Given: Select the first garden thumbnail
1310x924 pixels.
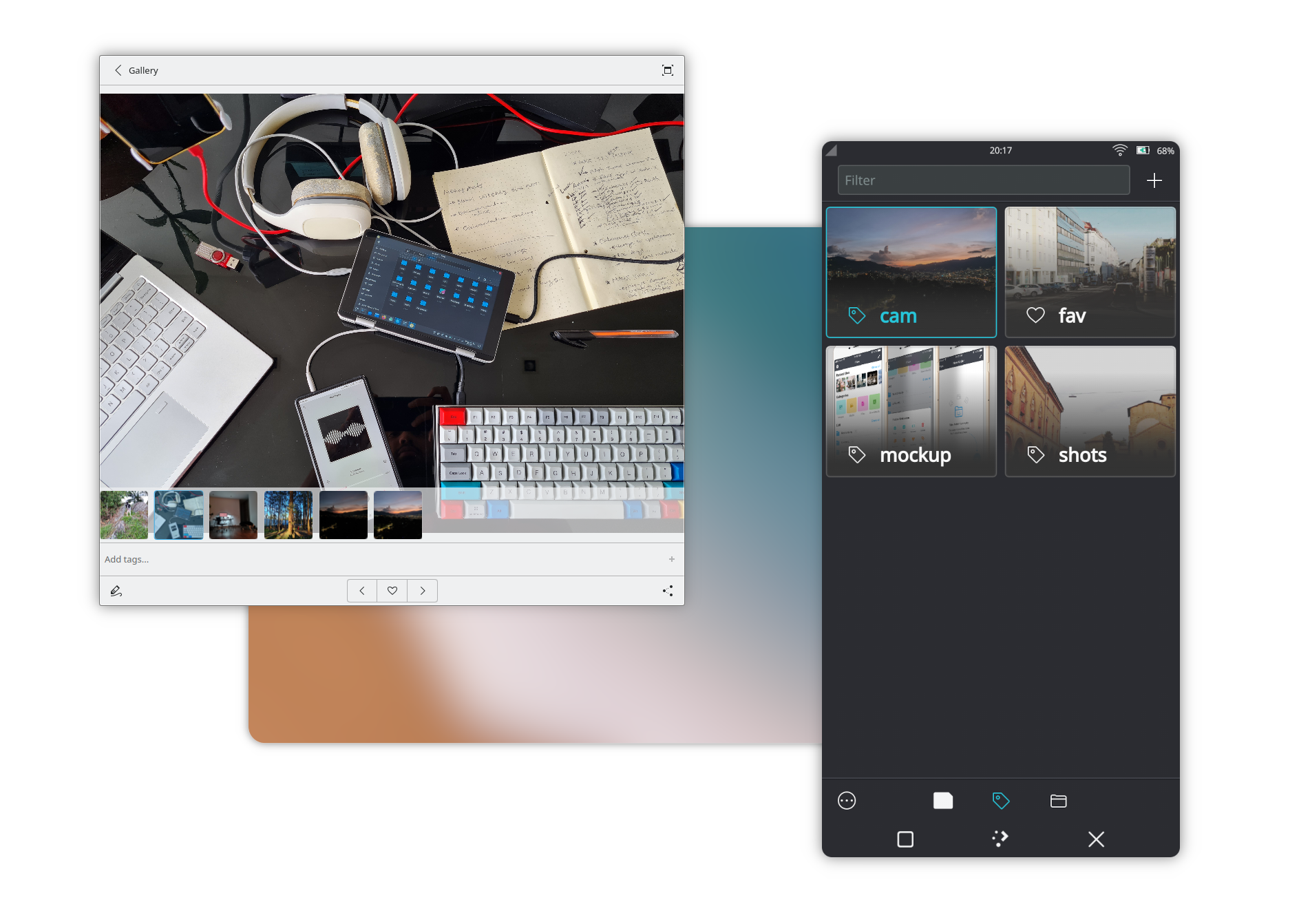Looking at the screenshot, I should (124, 515).
